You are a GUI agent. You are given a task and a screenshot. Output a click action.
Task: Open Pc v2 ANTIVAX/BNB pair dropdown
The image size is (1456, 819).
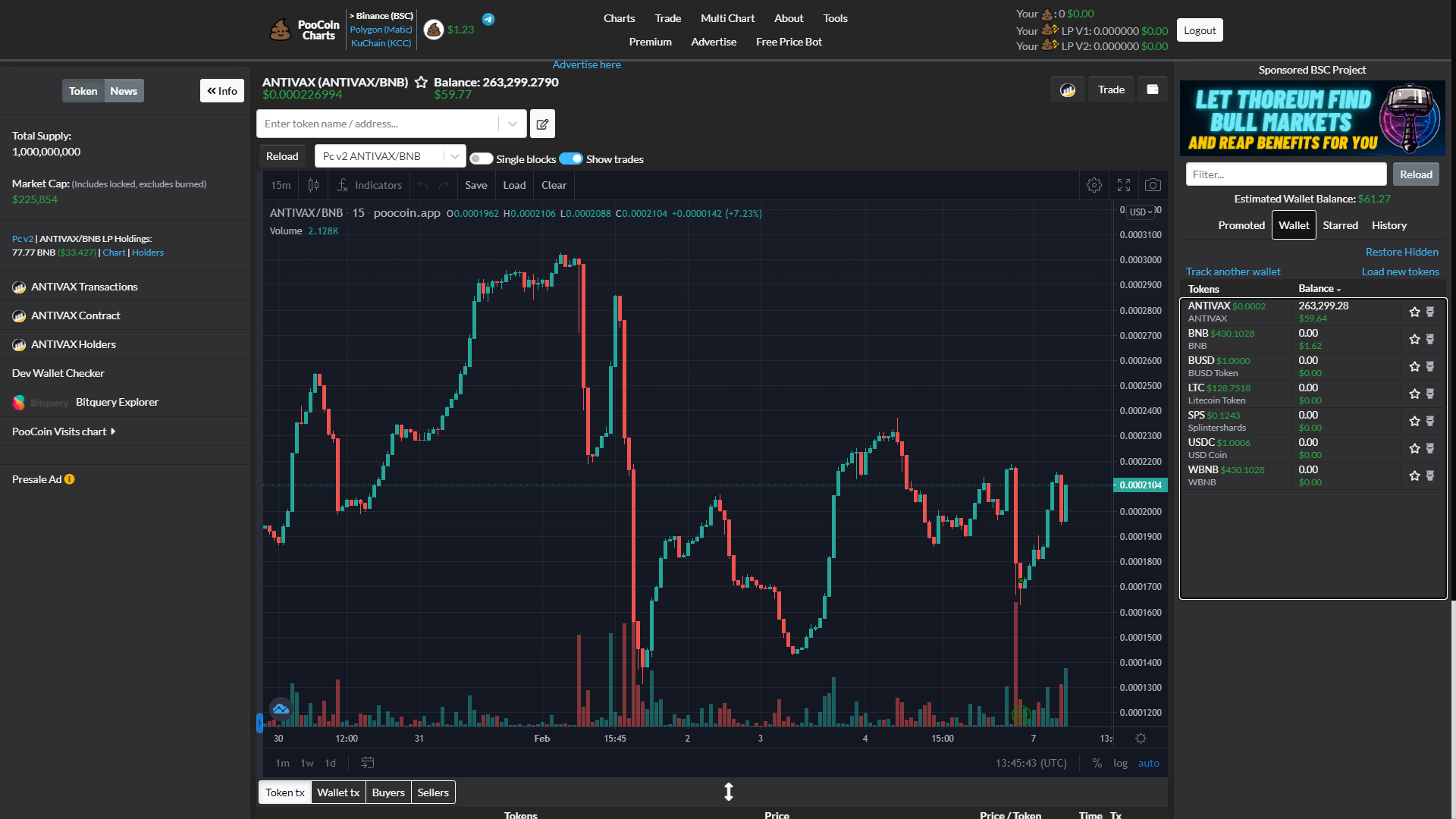(391, 156)
